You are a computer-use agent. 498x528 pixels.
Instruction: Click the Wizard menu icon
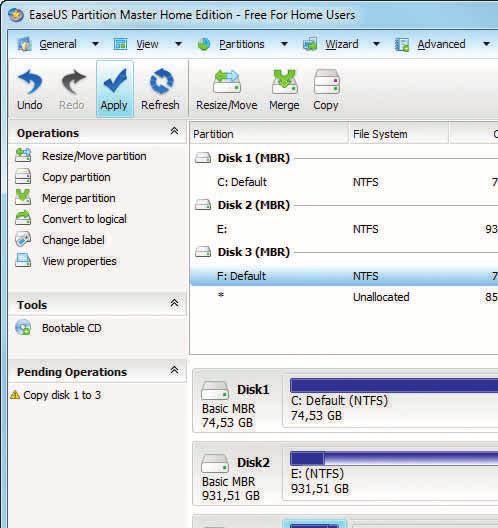310,44
